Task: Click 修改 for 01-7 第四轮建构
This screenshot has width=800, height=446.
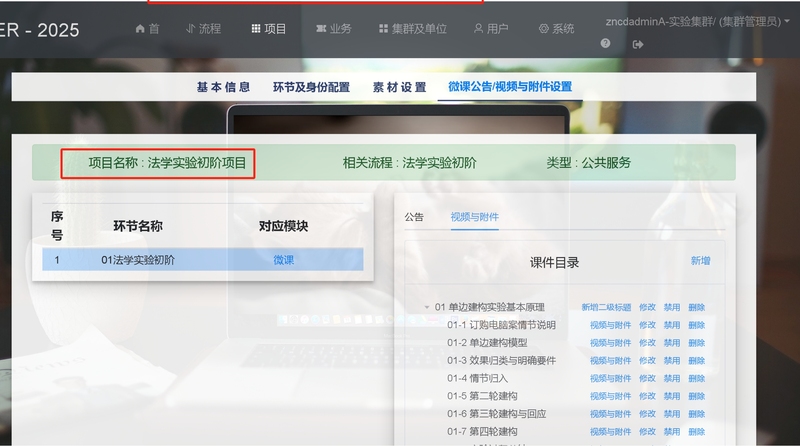Action: click(647, 432)
